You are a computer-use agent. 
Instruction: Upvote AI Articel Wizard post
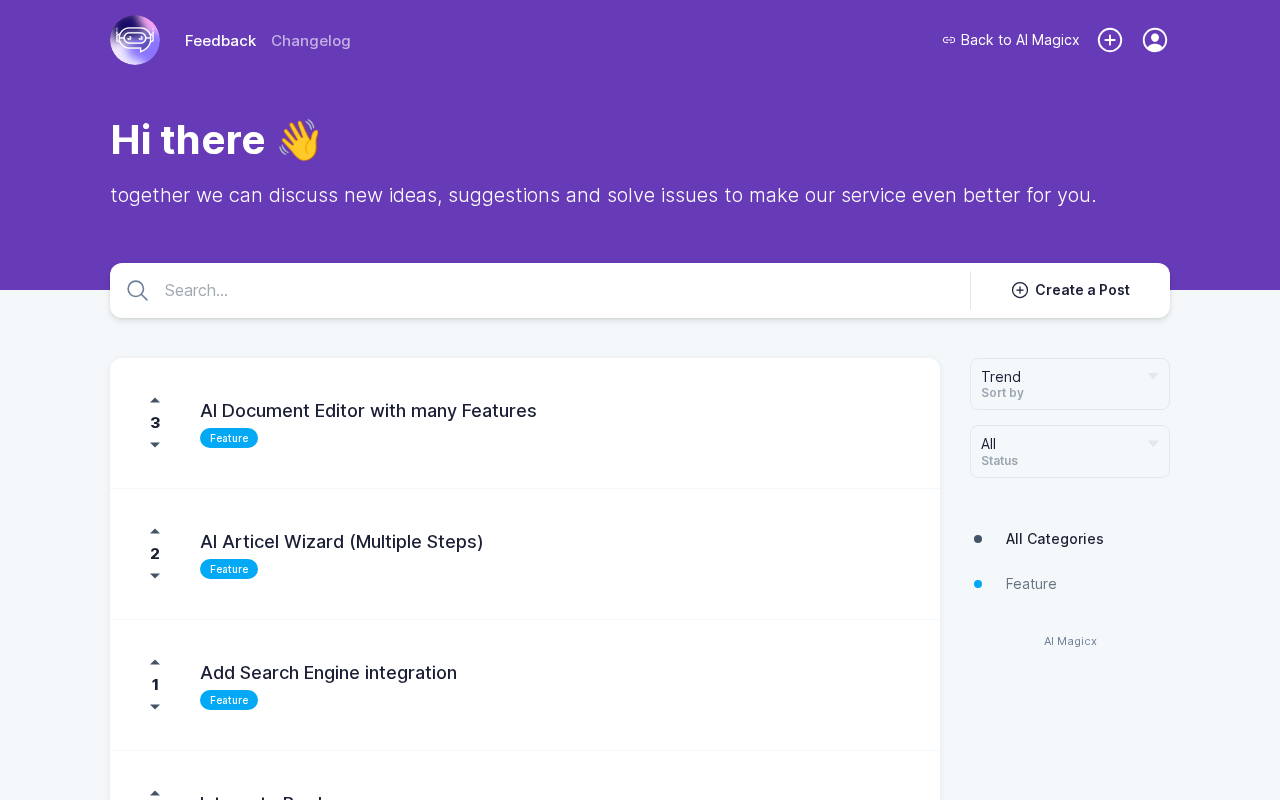[x=155, y=531]
